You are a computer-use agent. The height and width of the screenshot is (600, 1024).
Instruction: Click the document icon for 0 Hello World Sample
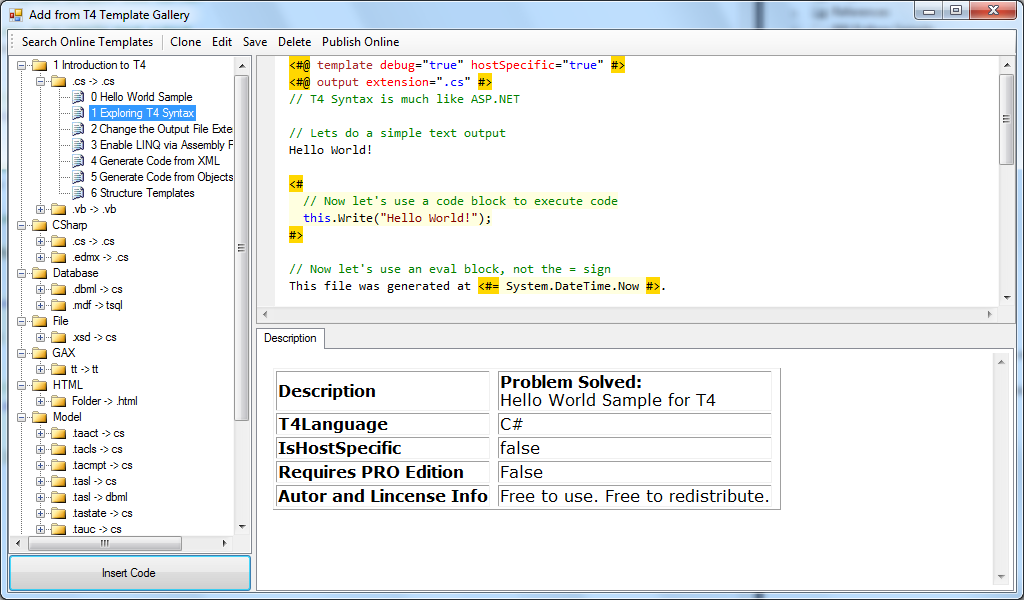pyautogui.click(x=78, y=97)
